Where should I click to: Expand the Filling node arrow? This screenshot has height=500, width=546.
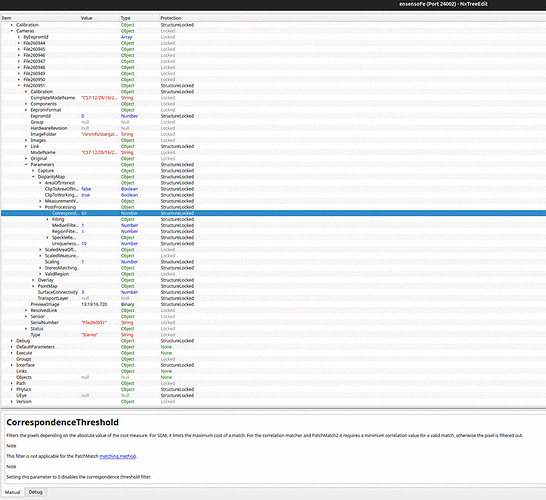[x=48, y=219]
